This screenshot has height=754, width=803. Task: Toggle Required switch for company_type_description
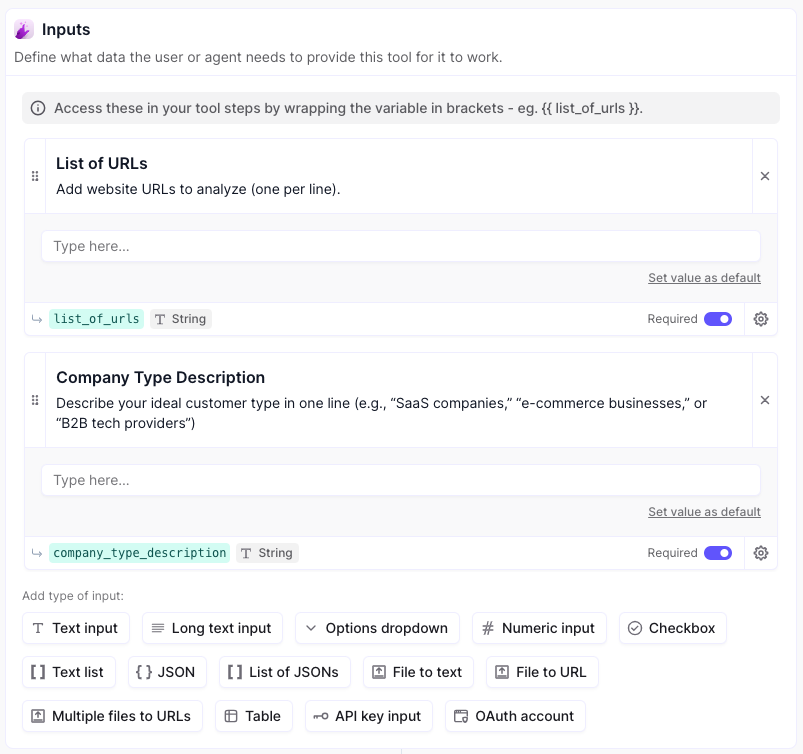click(x=718, y=553)
